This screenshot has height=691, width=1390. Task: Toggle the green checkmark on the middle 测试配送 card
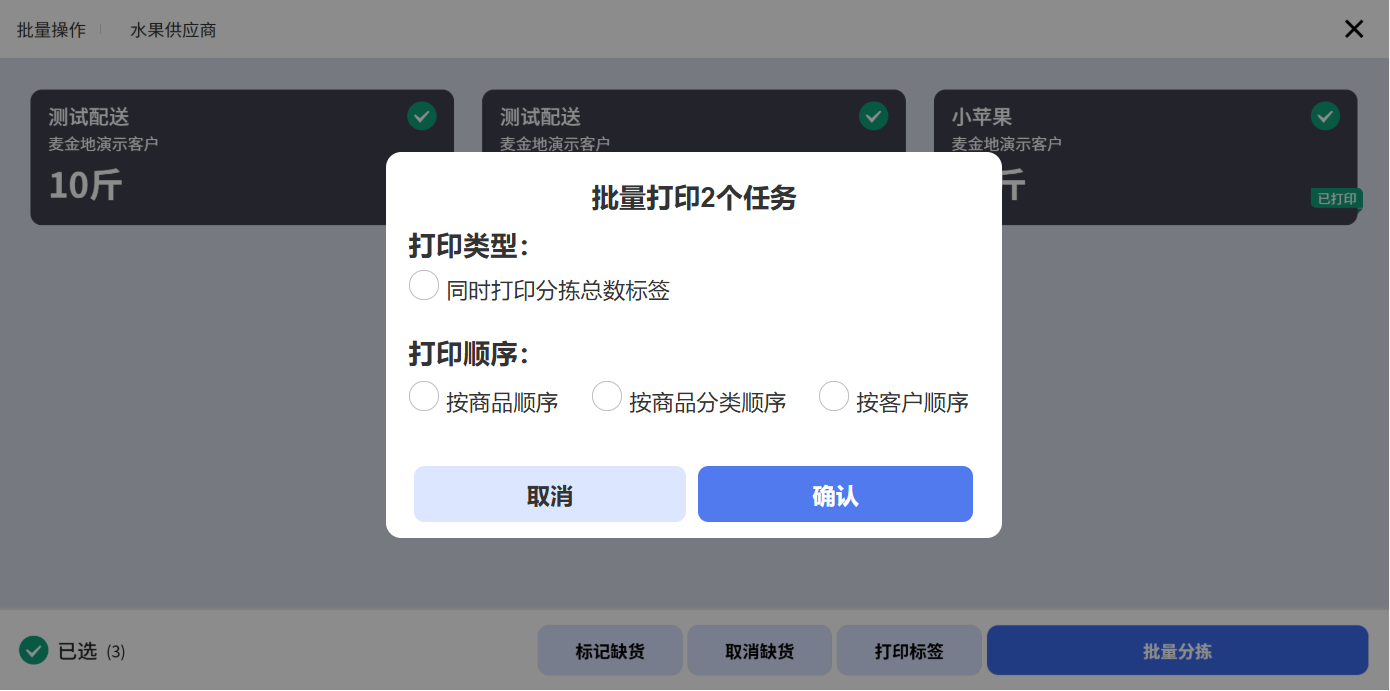point(874,116)
